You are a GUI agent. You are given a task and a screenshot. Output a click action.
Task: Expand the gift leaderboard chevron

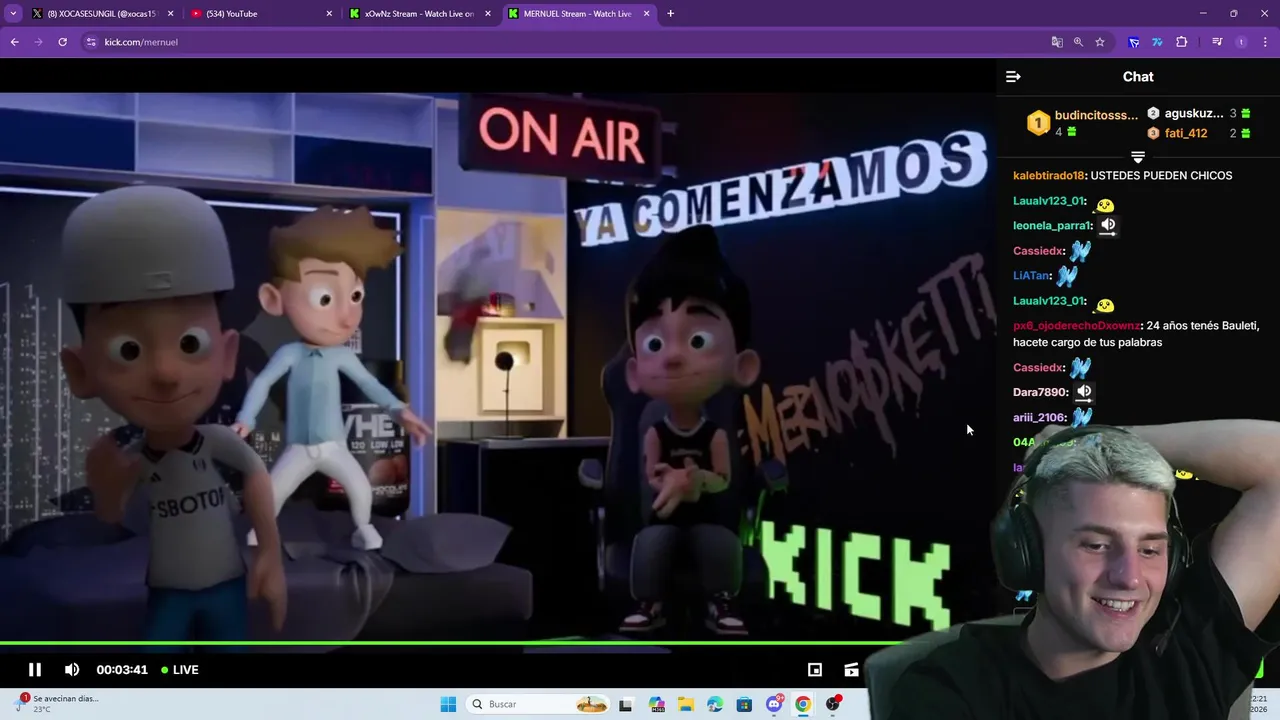1137,157
